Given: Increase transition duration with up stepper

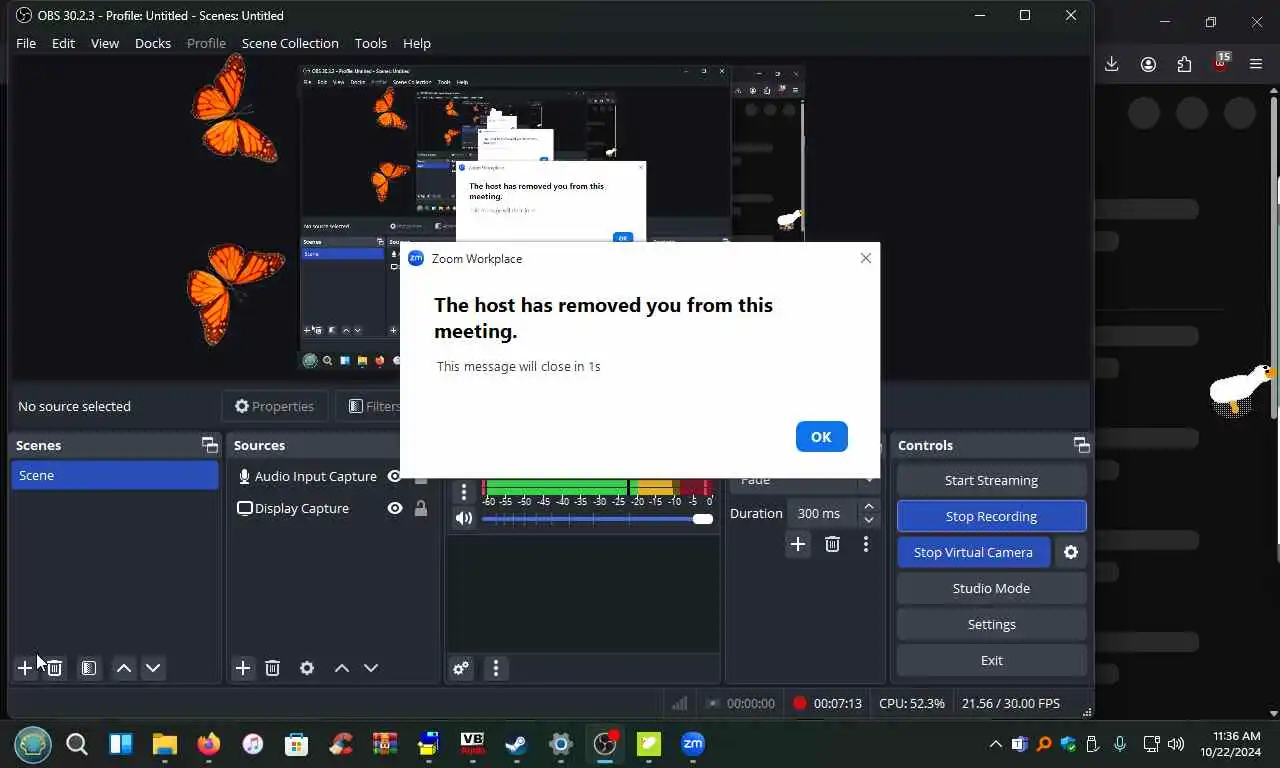Looking at the screenshot, I should coord(869,507).
